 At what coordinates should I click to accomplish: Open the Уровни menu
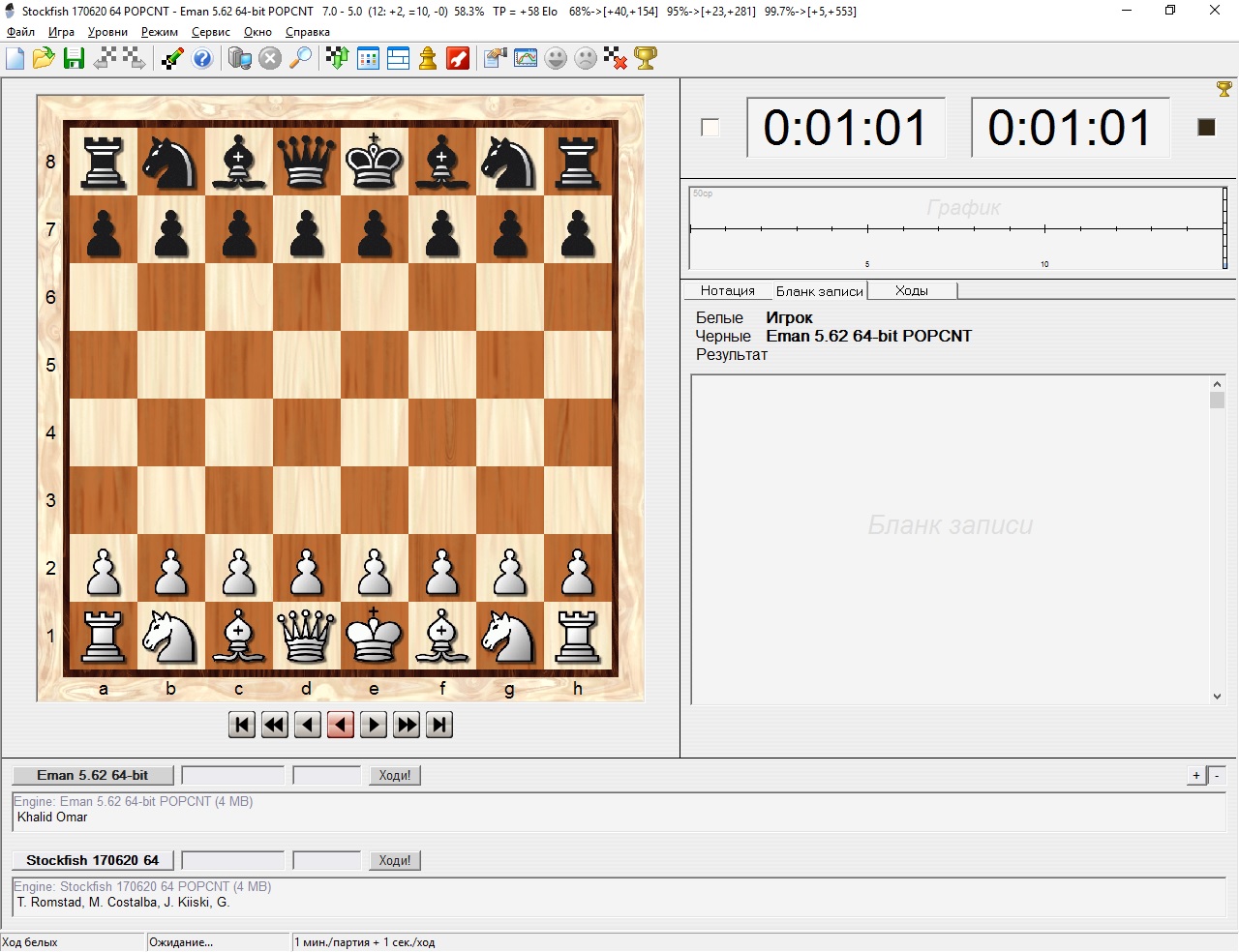pyautogui.click(x=107, y=32)
